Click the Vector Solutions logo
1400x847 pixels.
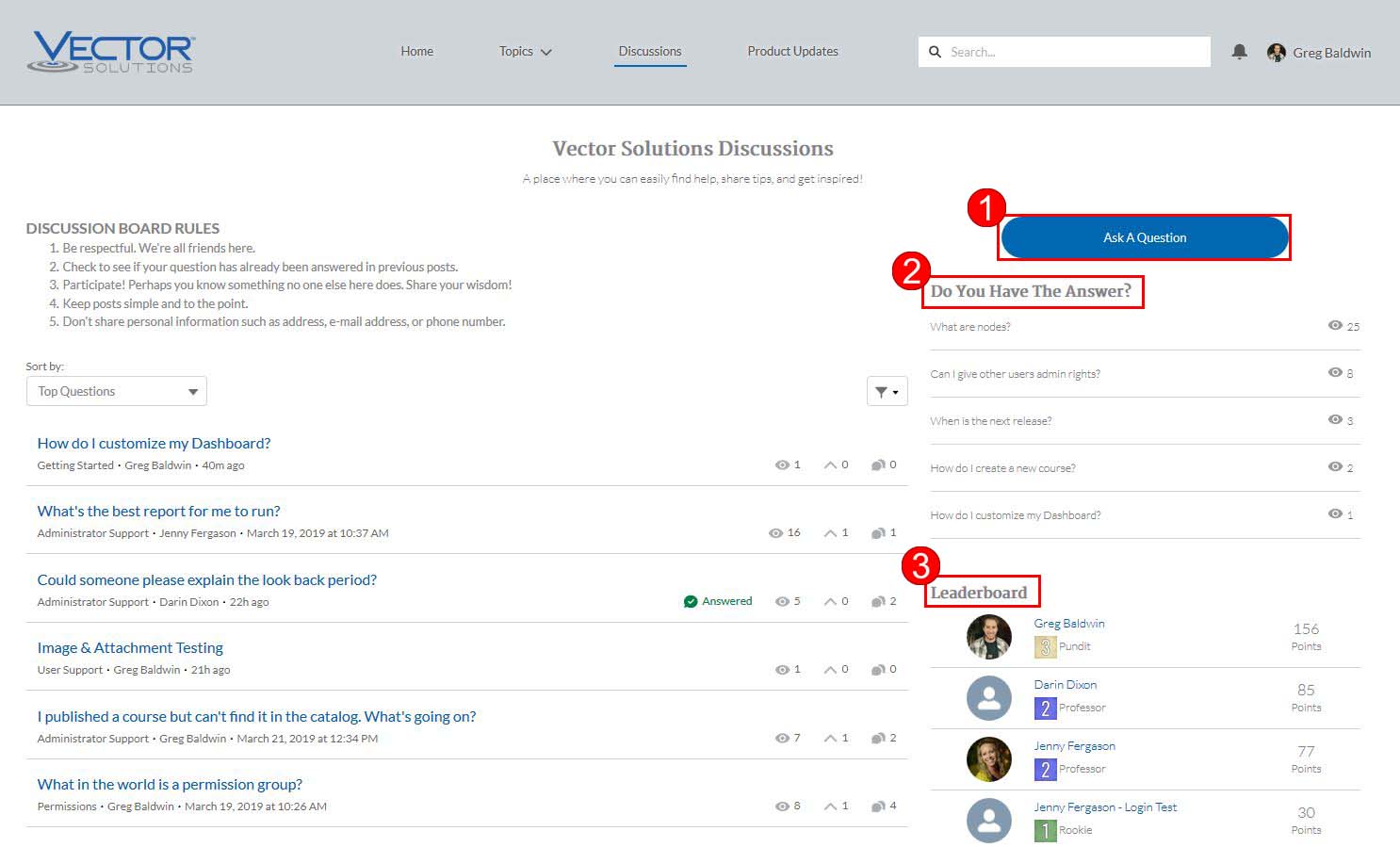(x=111, y=53)
